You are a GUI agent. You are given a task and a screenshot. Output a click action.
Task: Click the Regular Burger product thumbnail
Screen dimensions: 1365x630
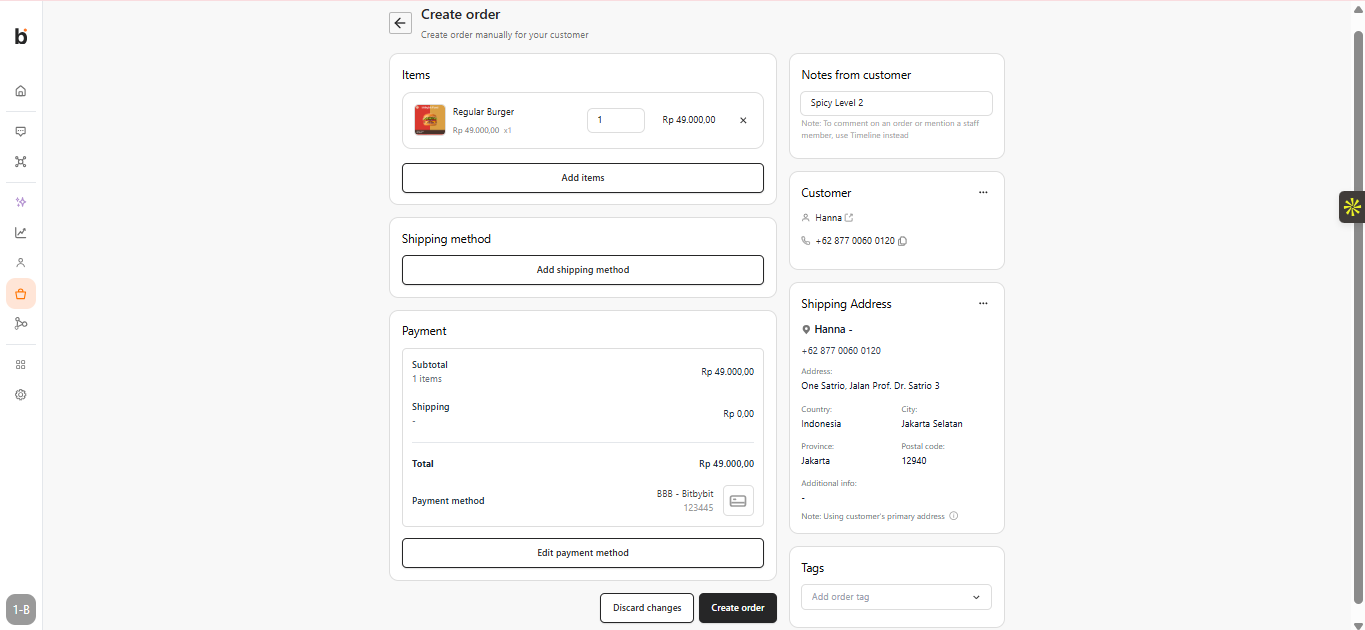pyautogui.click(x=430, y=120)
